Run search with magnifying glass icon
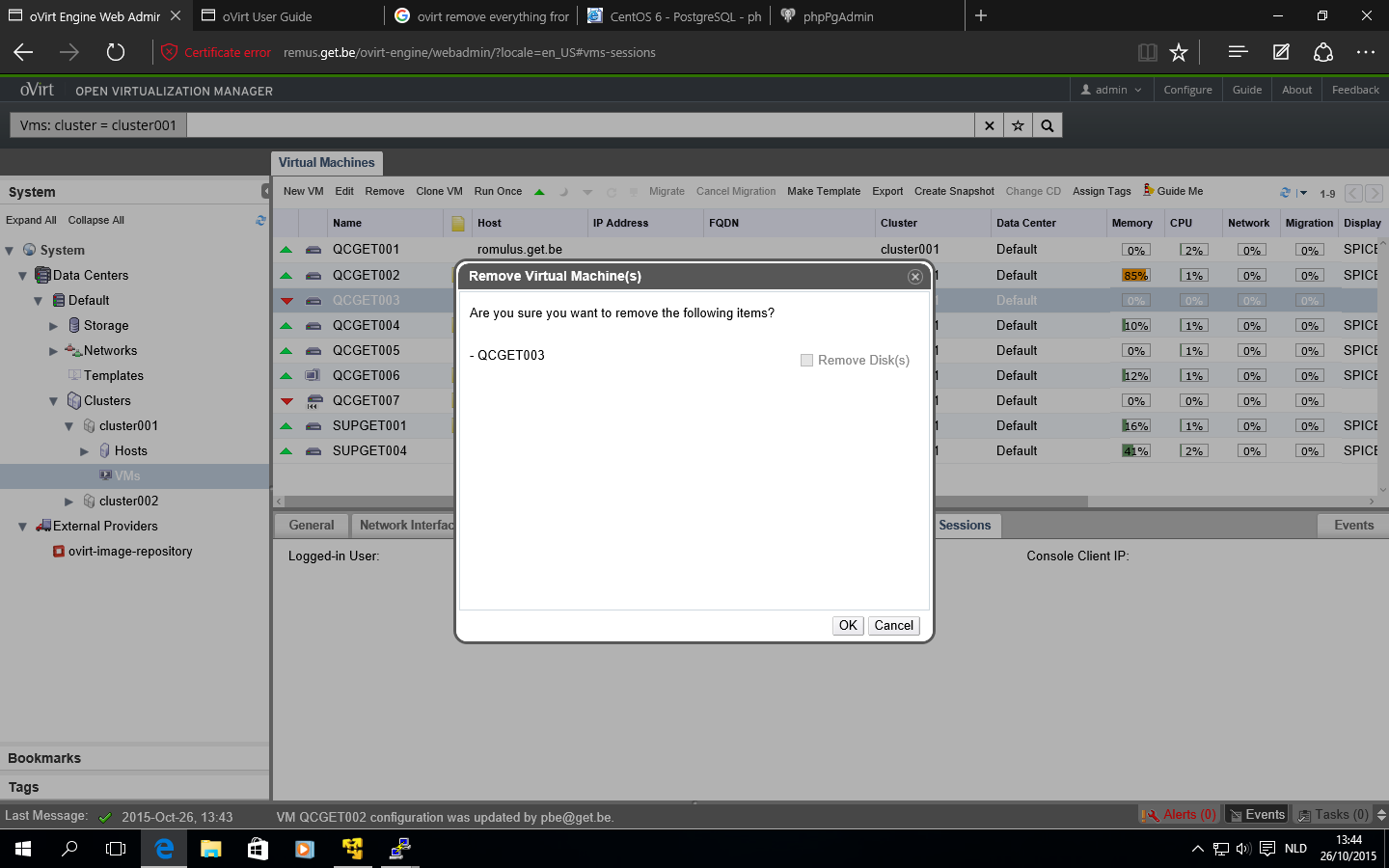The height and width of the screenshot is (868, 1389). click(1048, 125)
